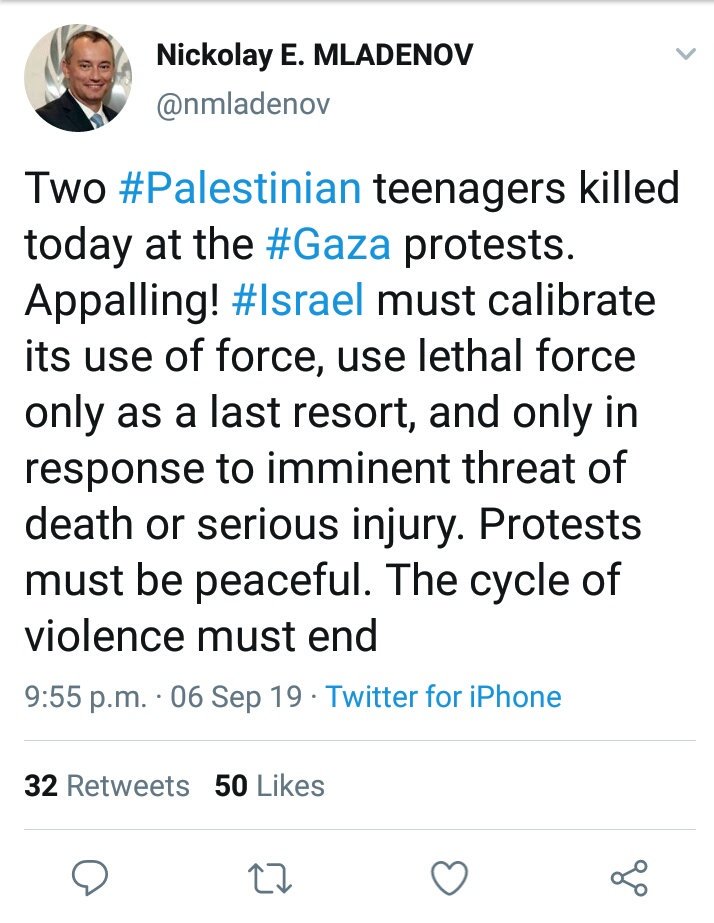Click the Twitter for iPhone source link
The width and height of the screenshot is (714, 923).
[443, 696]
